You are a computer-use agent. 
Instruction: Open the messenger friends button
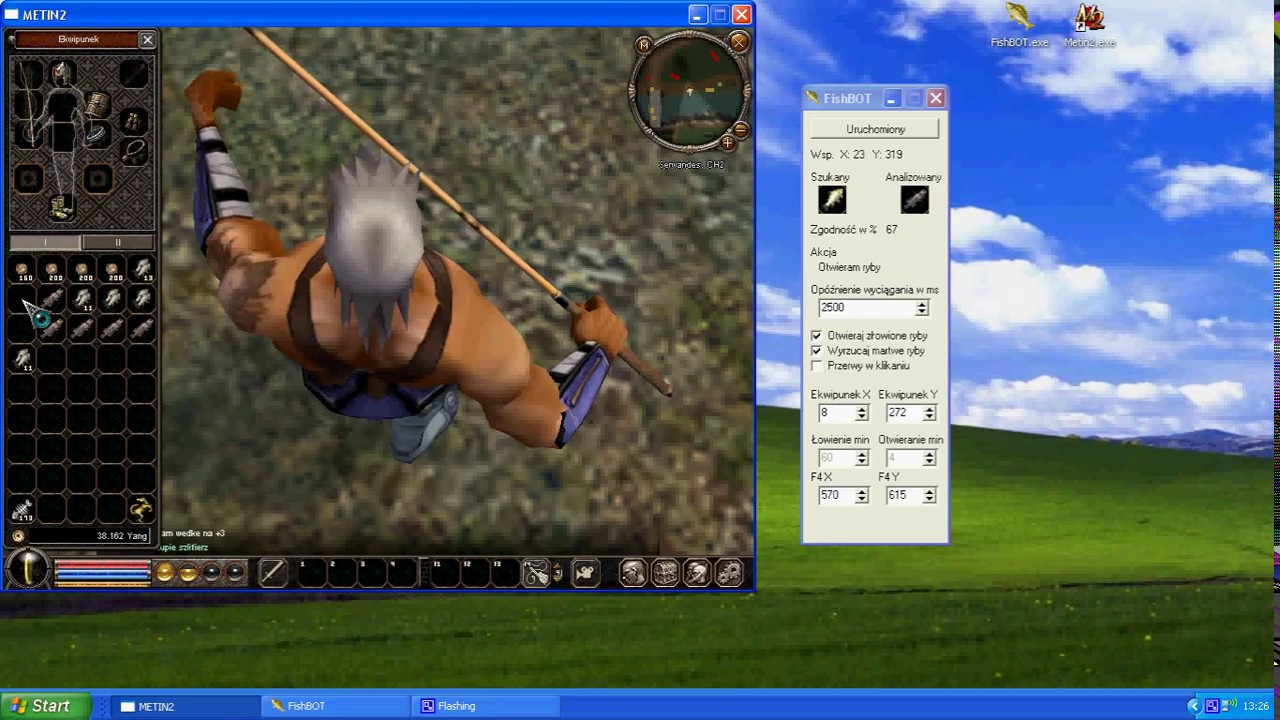click(x=697, y=573)
